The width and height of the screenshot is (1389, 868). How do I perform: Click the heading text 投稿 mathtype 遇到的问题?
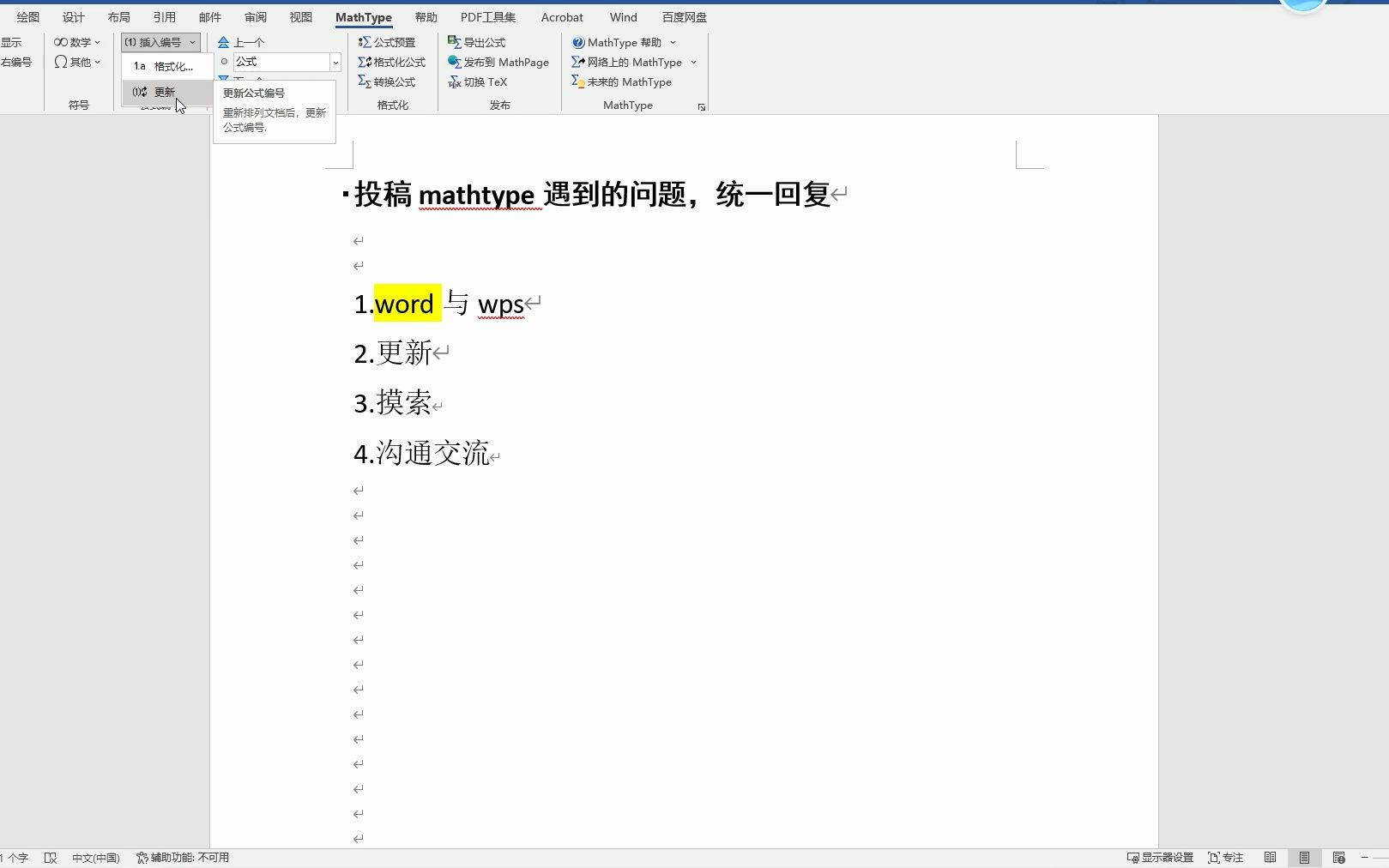pyautogui.click(x=520, y=195)
